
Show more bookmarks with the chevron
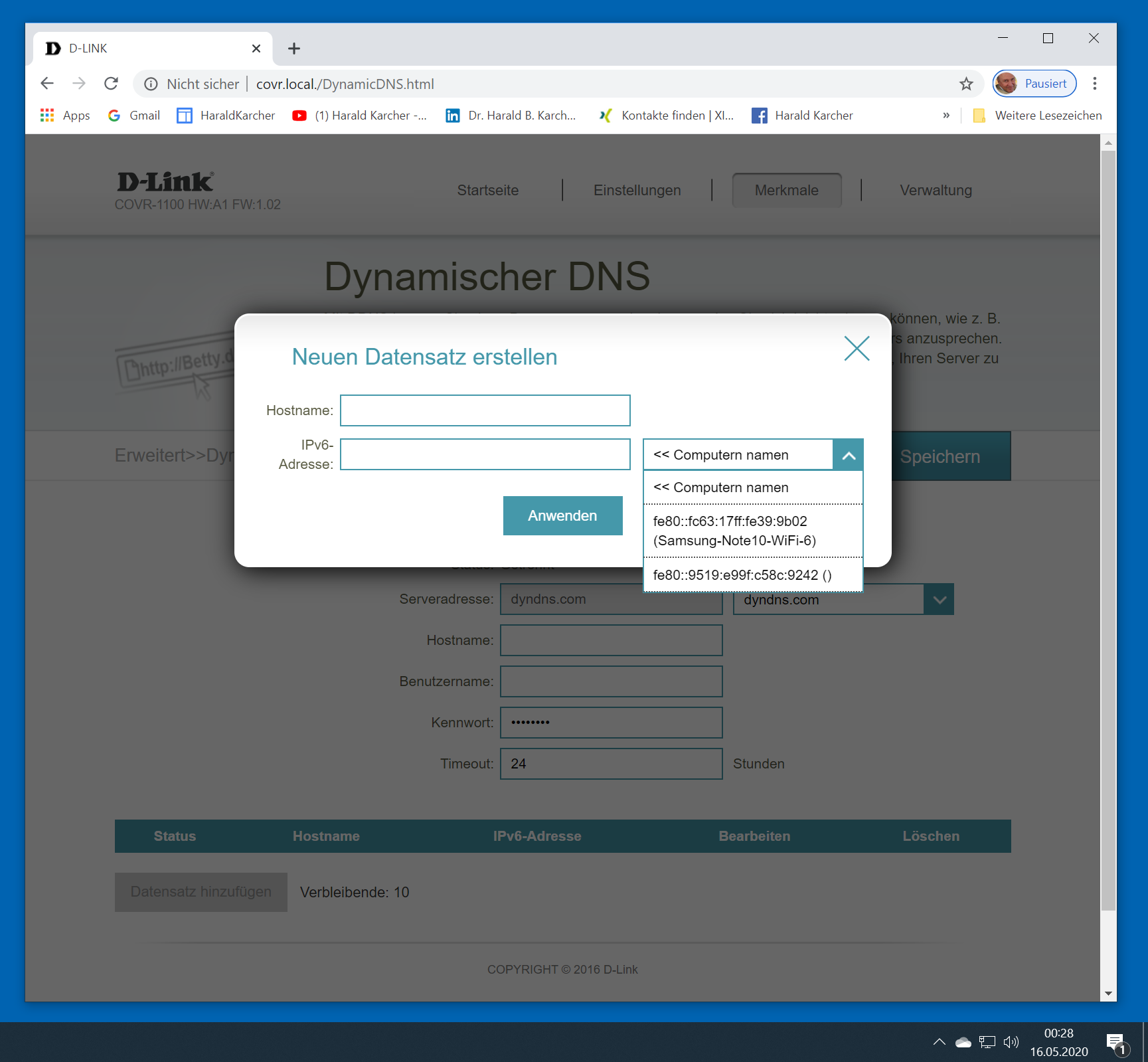946,116
